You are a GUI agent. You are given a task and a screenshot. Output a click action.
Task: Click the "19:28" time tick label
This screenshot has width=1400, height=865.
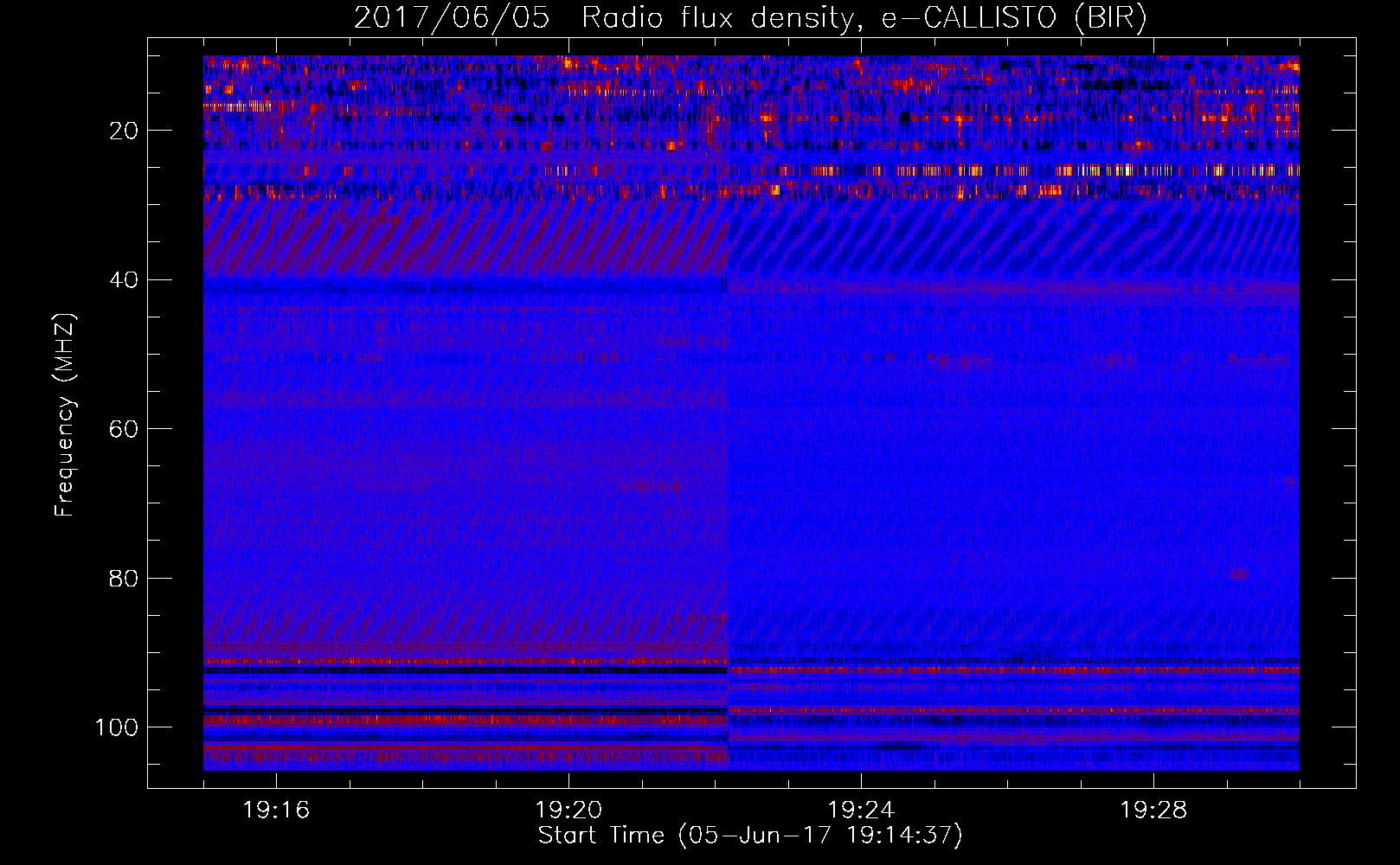pos(1153,811)
